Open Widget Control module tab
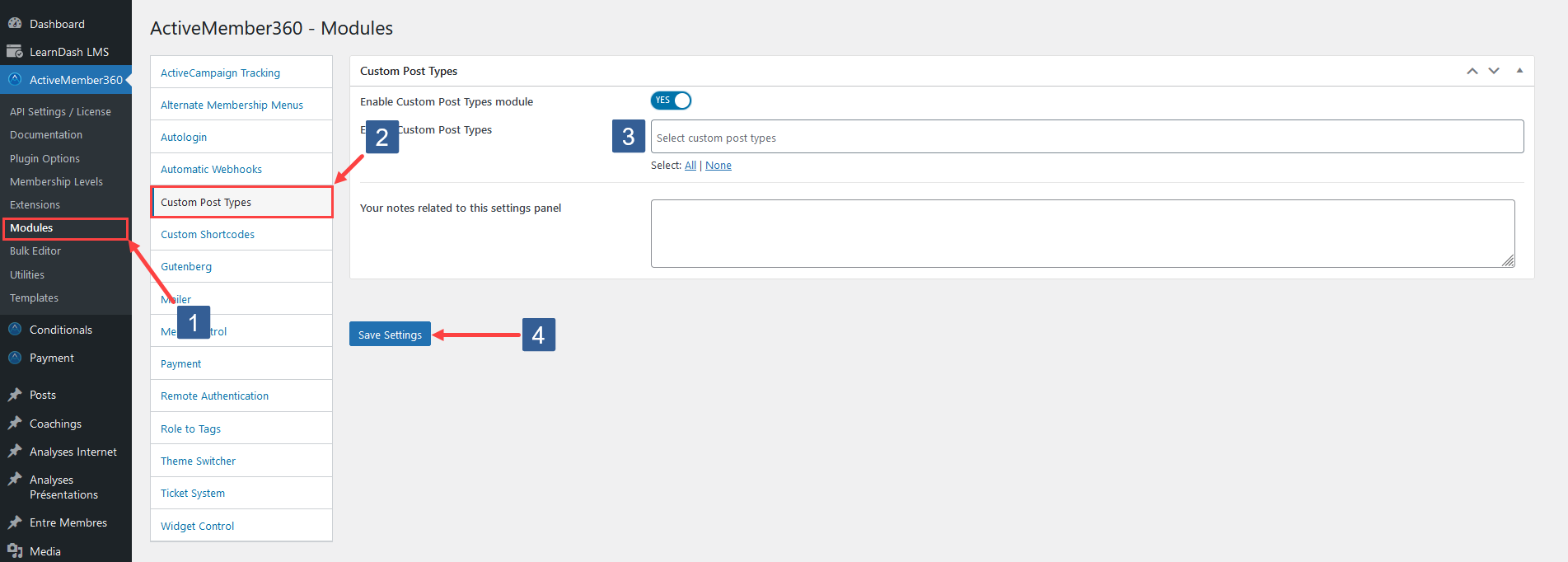1568x562 pixels. (241, 526)
